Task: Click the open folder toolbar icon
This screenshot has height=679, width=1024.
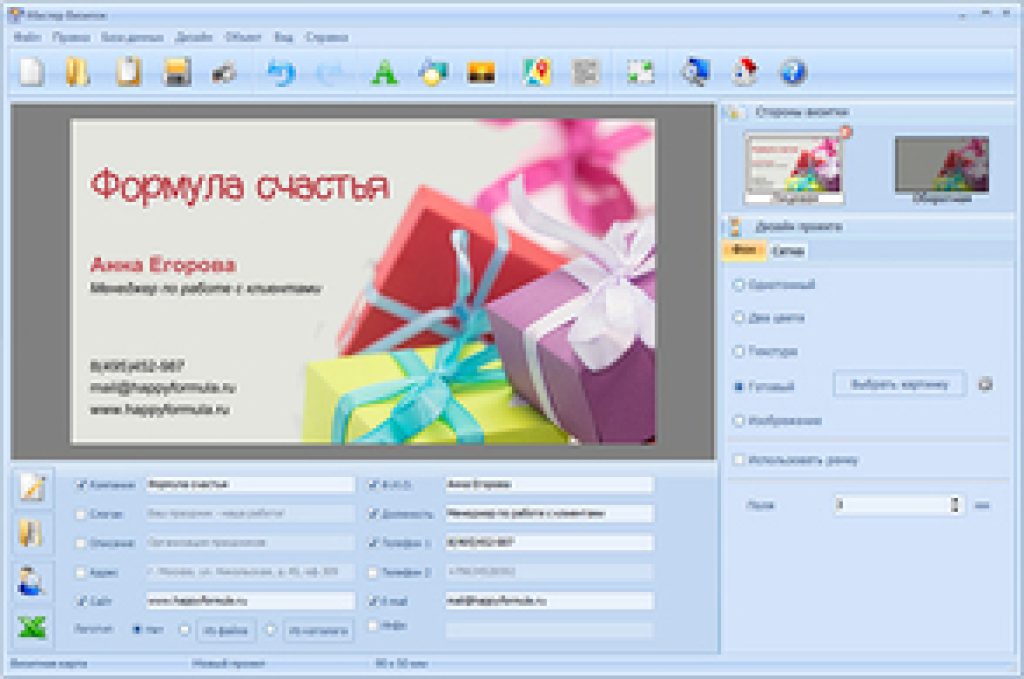Action: pos(78,73)
